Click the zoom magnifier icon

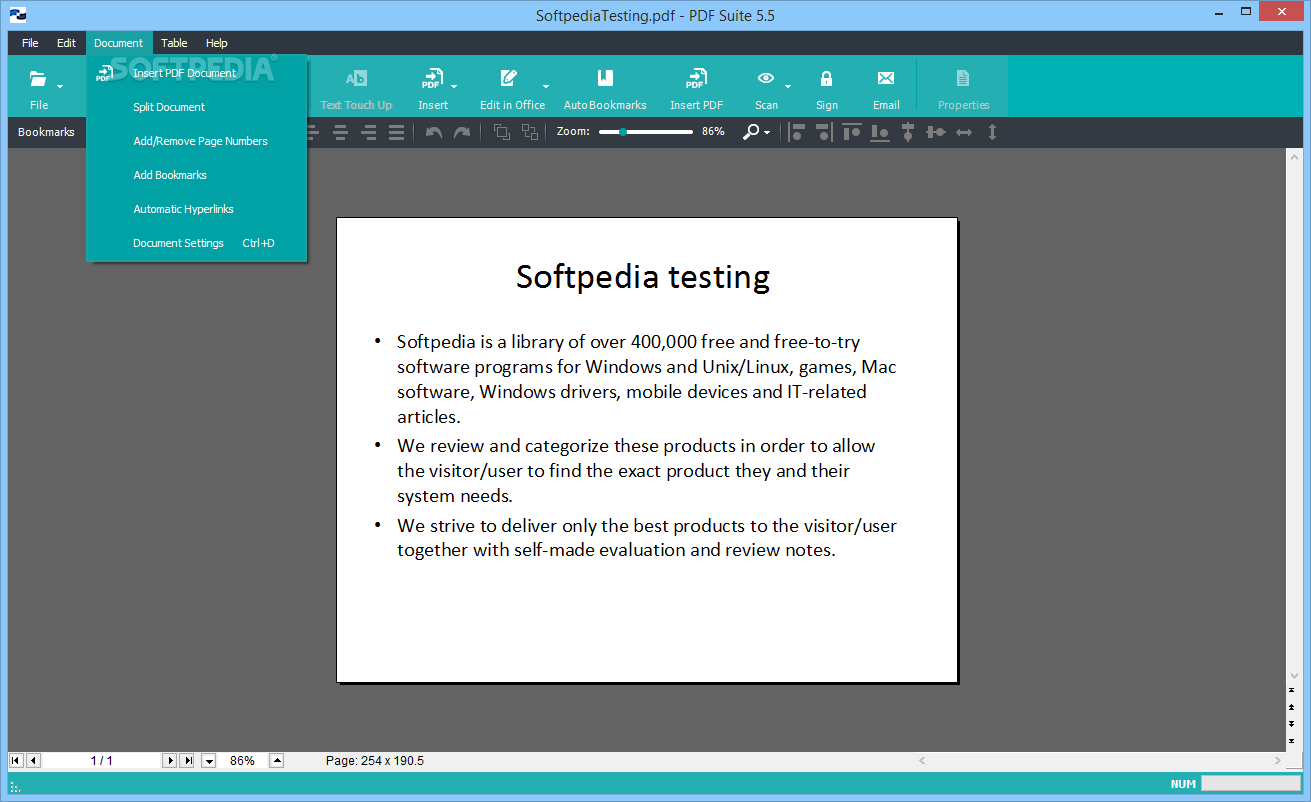(x=751, y=132)
